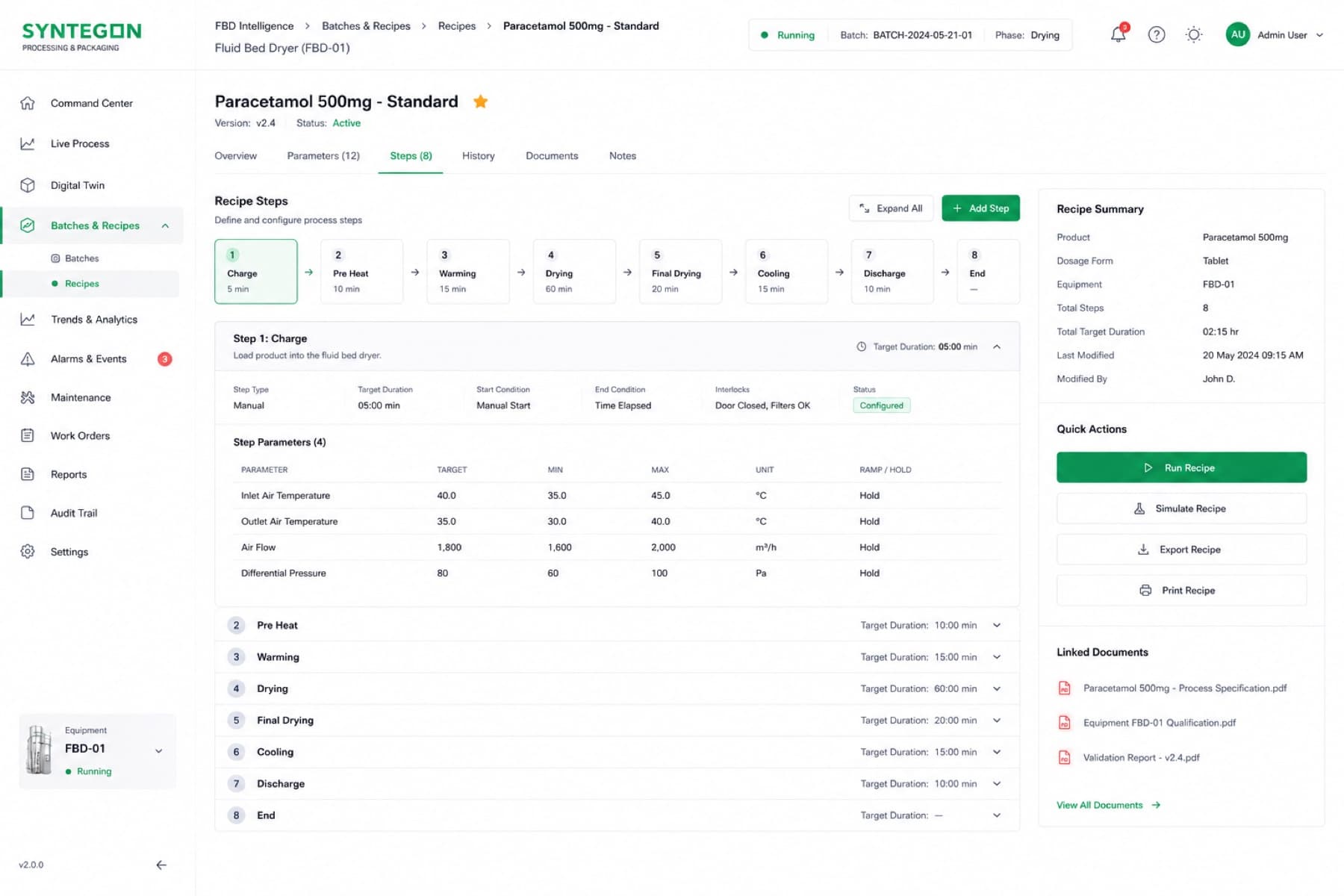Click the Alarms & Events warning icon
This screenshot has width=1344, height=896.
(28, 359)
